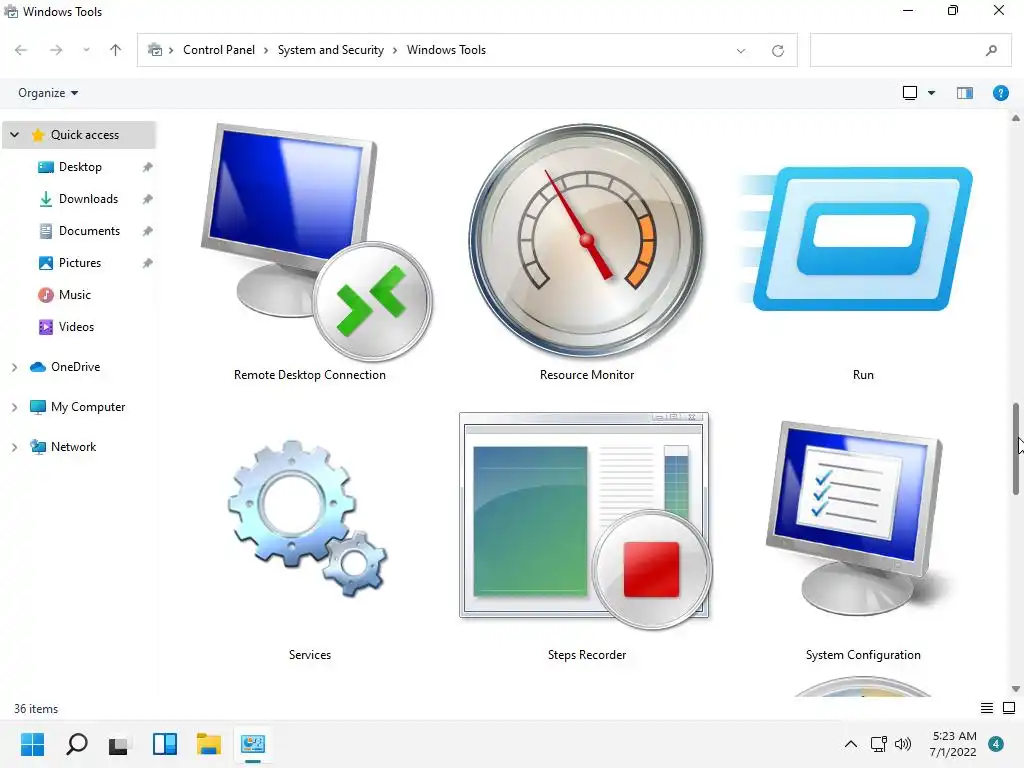The height and width of the screenshot is (768, 1024).
Task: Open File Explorer from taskbar
Action: point(209,744)
